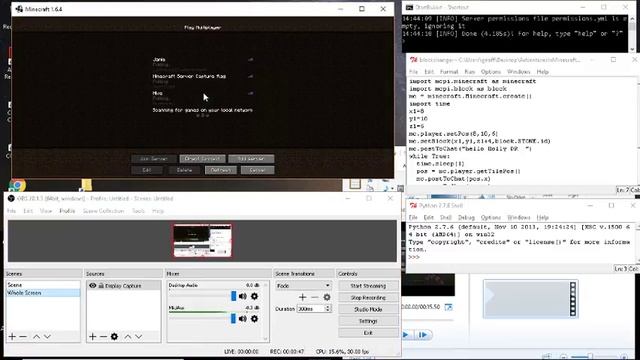
Task: Click Refresh in Minecraft multiplayer screen
Action: click(221, 170)
